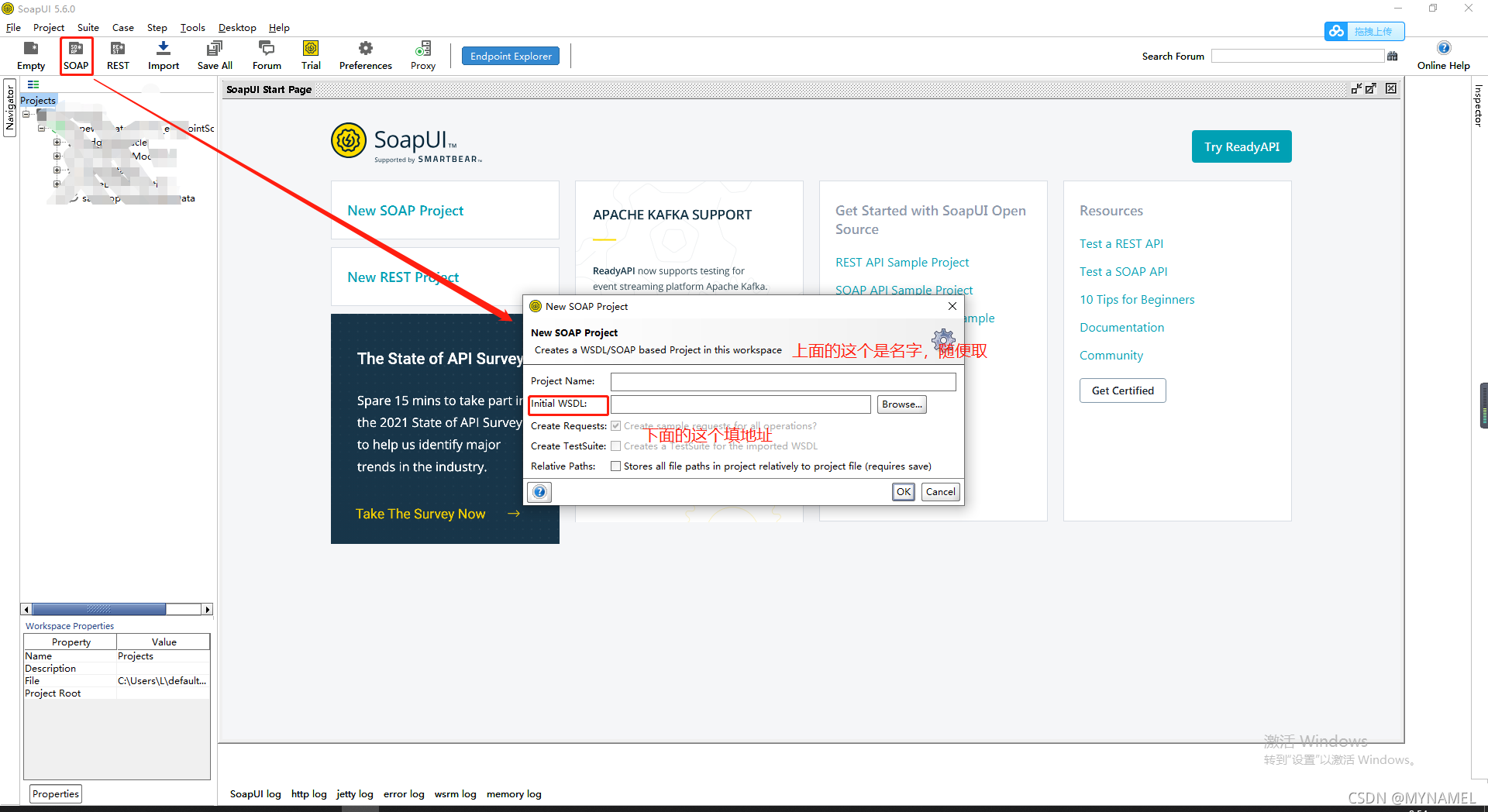Click the binoculars forum search icon

click(1393, 56)
